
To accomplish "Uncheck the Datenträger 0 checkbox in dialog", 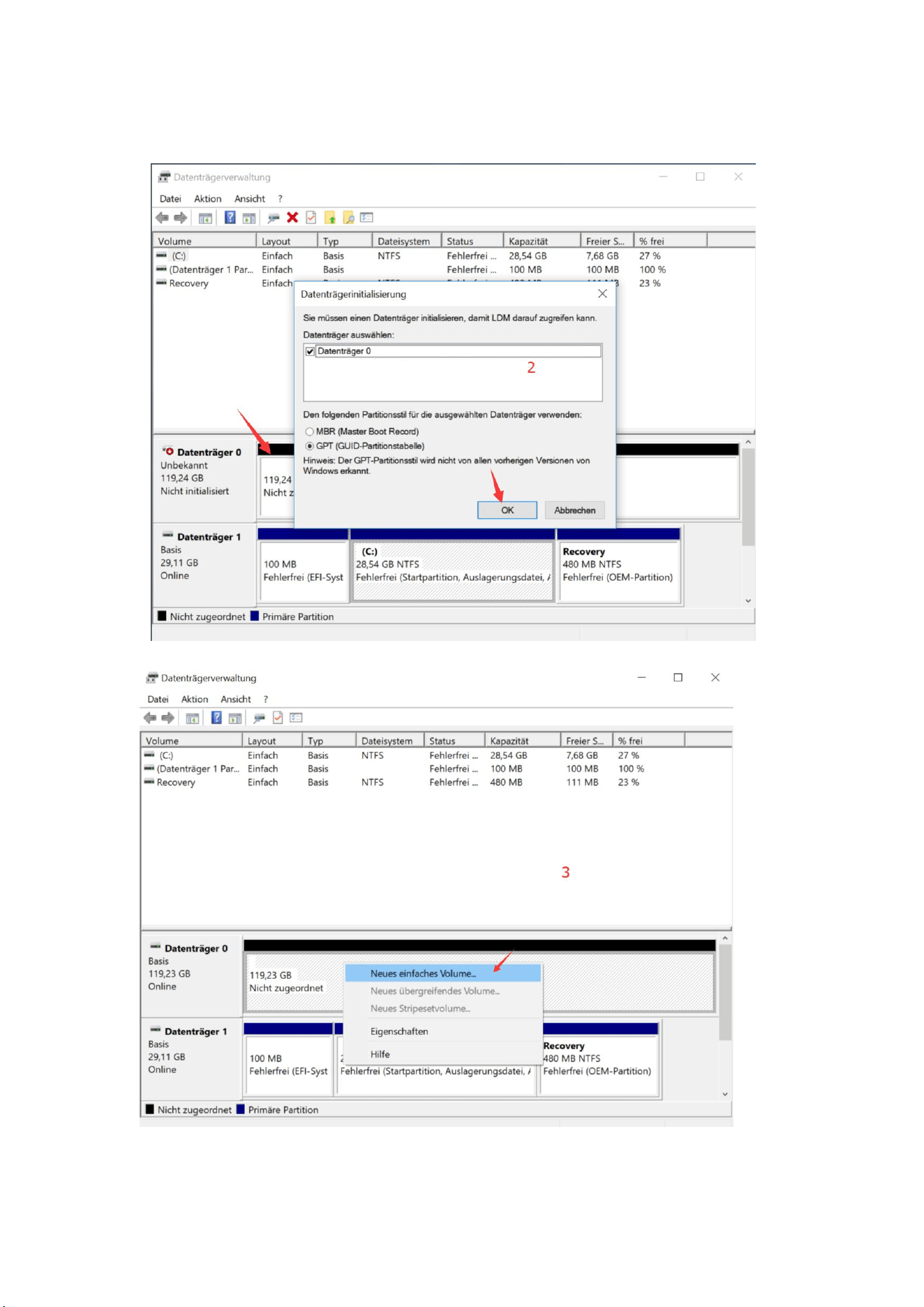I will point(310,351).
